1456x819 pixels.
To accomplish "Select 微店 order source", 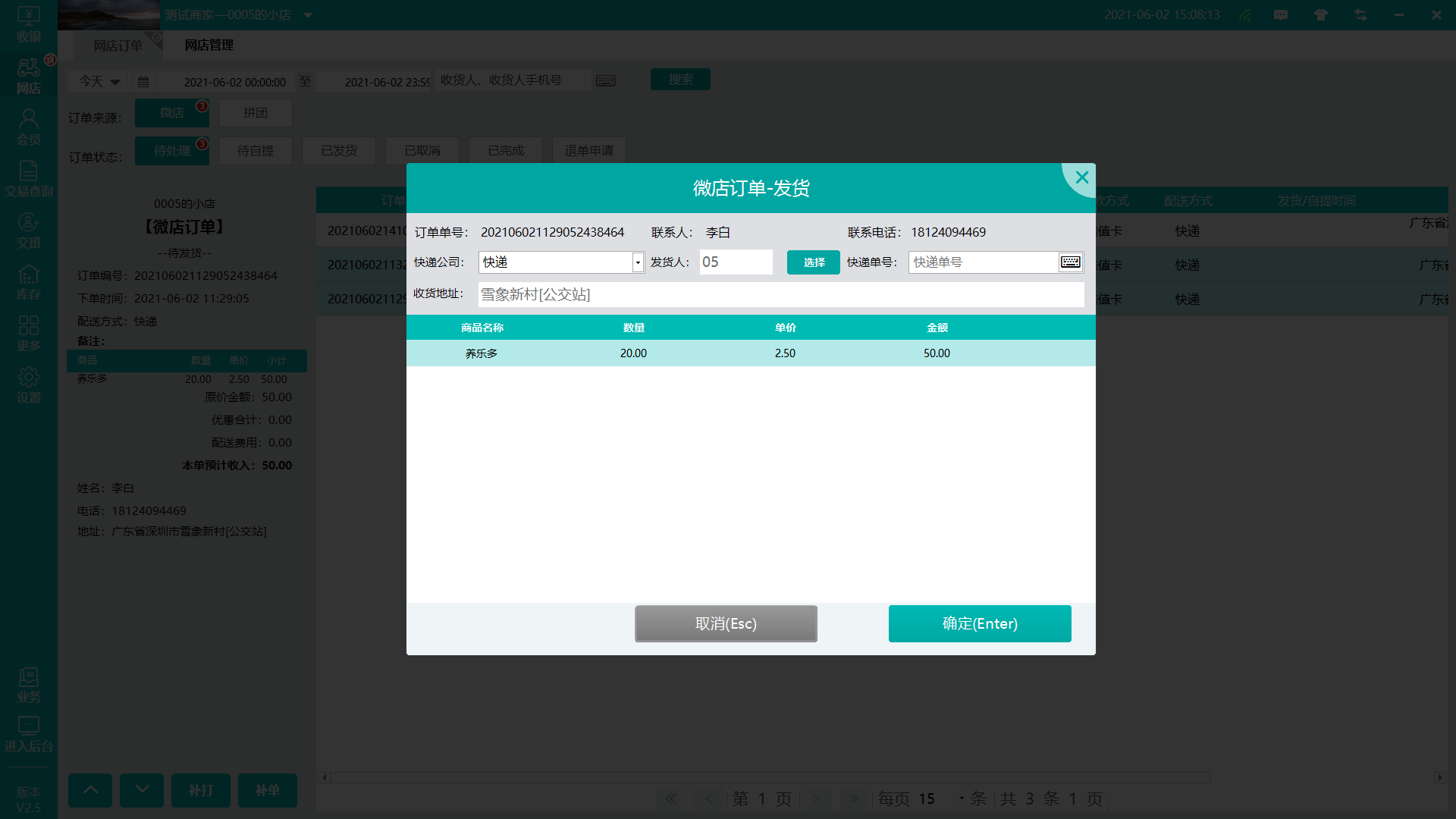I will tap(172, 113).
